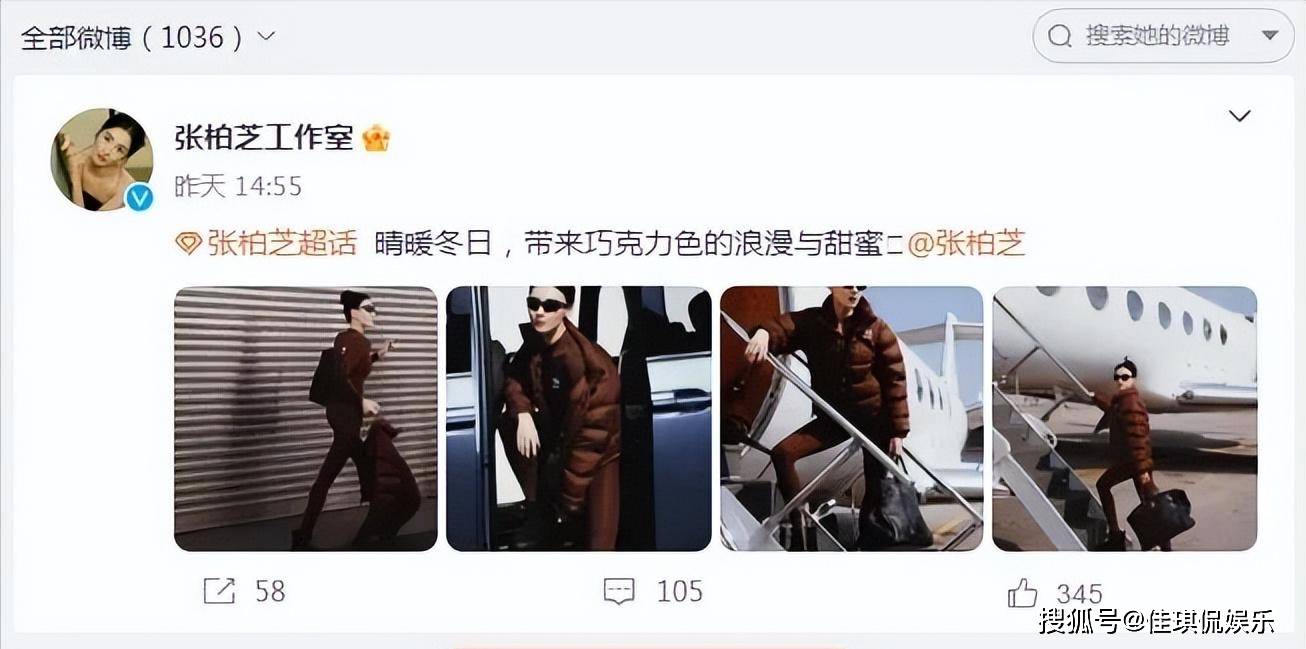Click the search magnifier icon
Viewport: 1306px width, 649px height.
pyautogui.click(x=1059, y=37)
